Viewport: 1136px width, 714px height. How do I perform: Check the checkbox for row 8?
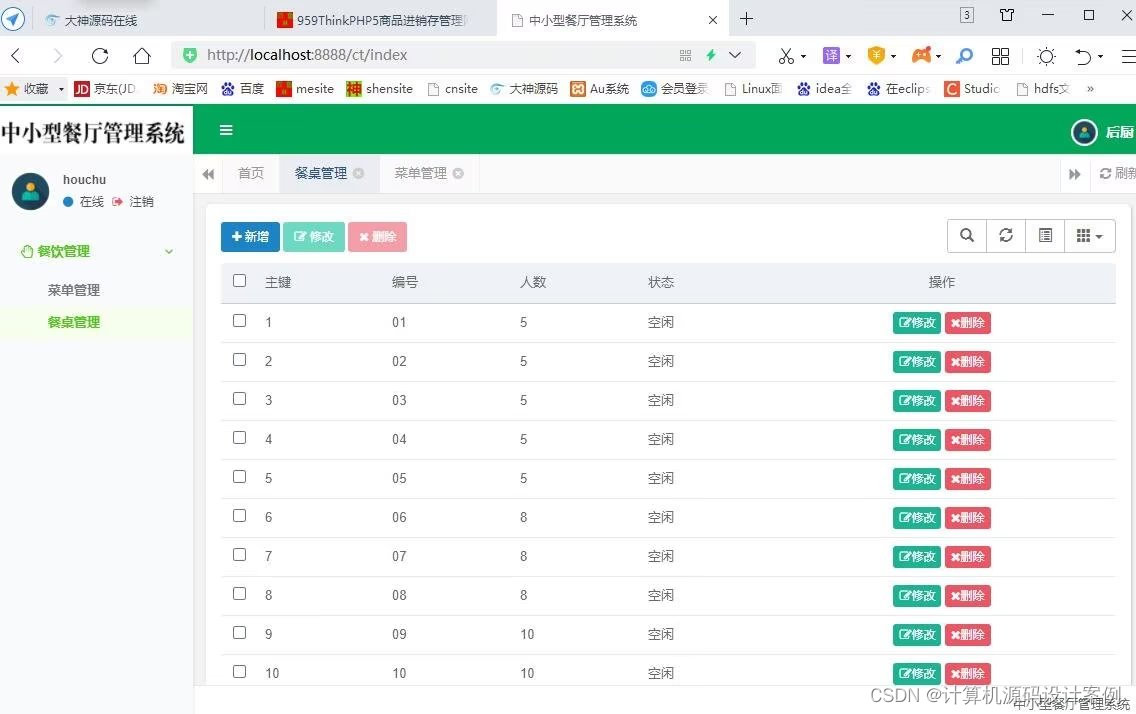pyautogui.click(x=240, y=594)
